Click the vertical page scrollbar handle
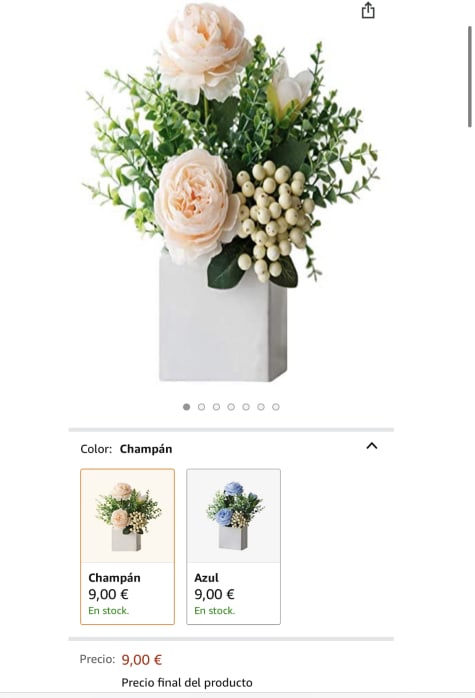The width and height of the screenshot is (475, 698). click(469, 77)
